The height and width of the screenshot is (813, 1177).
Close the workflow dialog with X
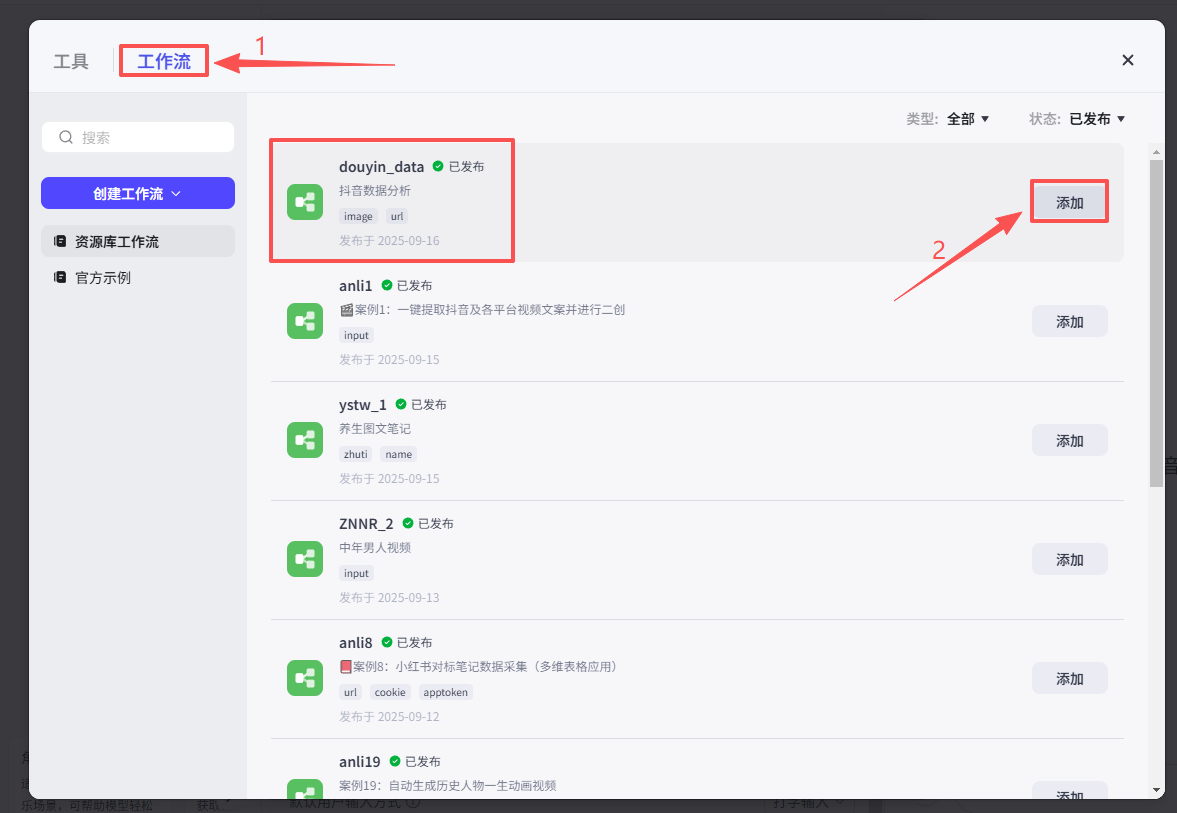coord(1128,60)
